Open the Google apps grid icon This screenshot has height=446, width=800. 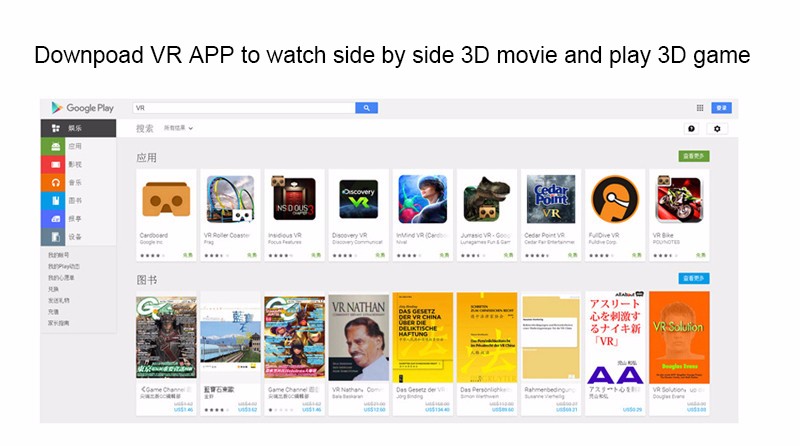[x=700, y=108]
